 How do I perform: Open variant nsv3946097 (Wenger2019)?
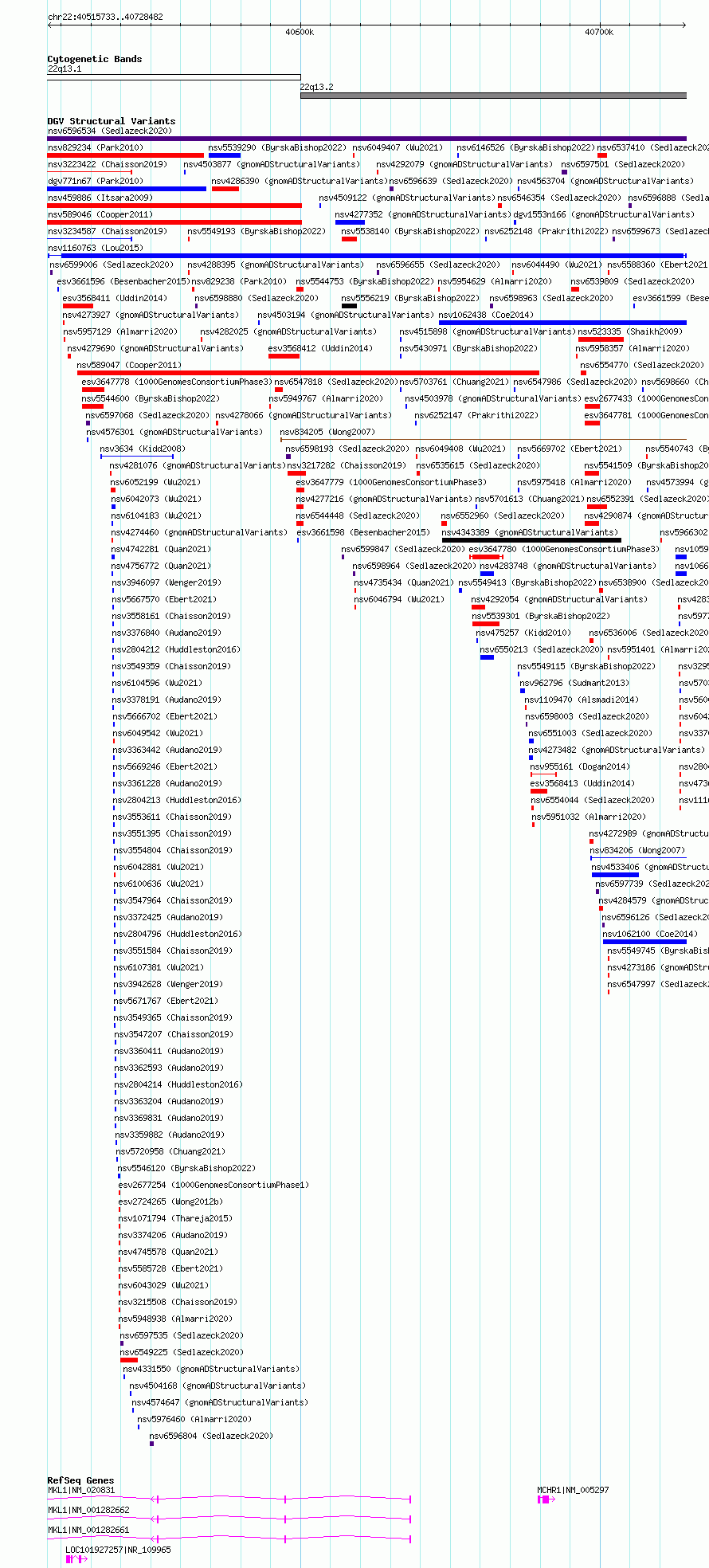pos(166,582)
